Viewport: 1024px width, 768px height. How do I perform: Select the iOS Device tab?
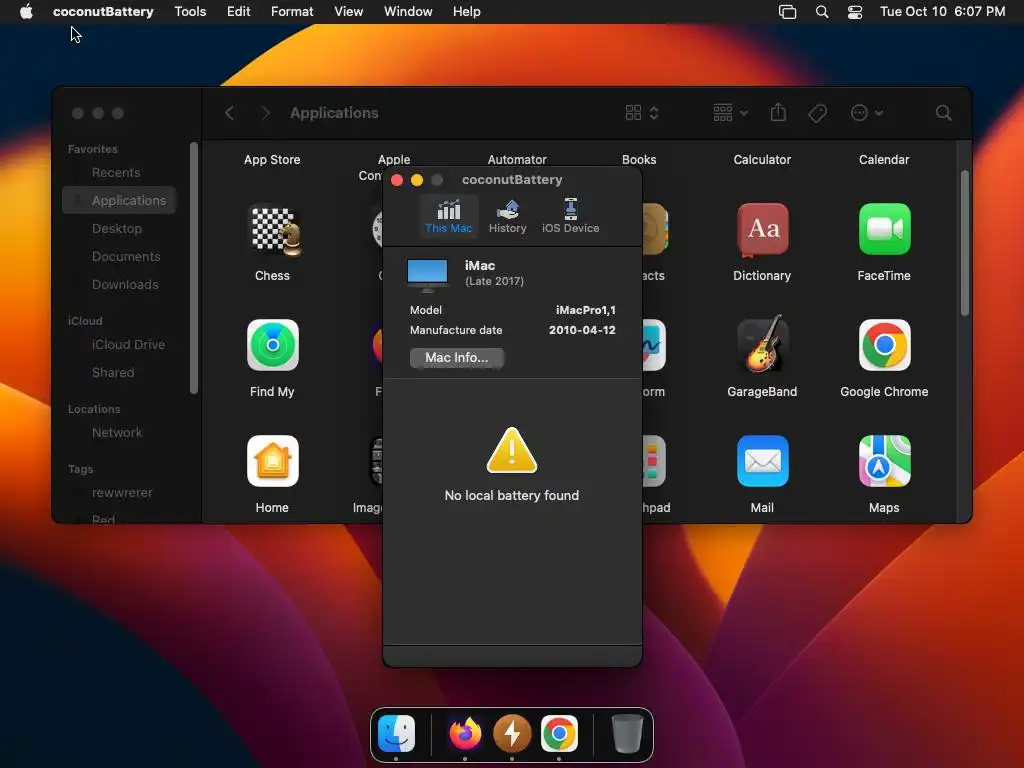[x=570, y=216]
